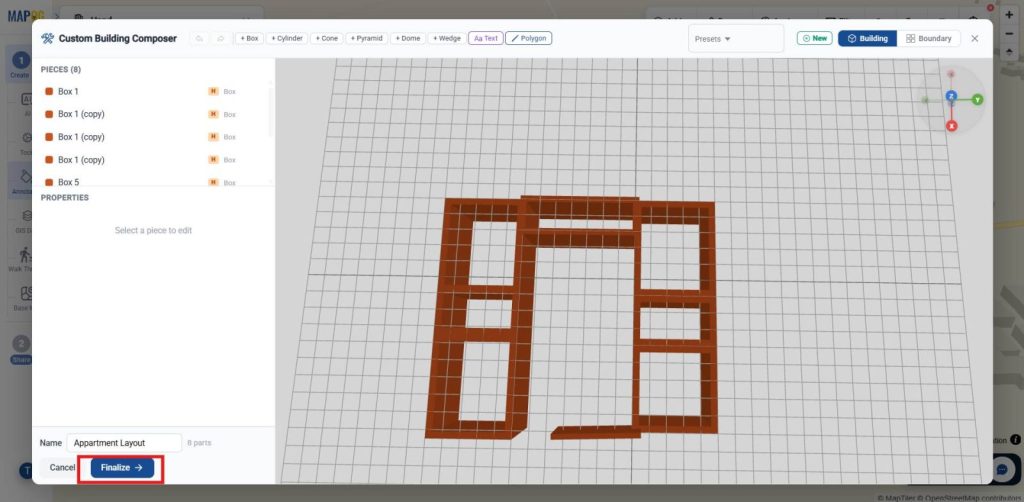Toggle the H badge on the original Box 1 row
The width and height of the screenshot is (1024, 502).
coord(213,91)
